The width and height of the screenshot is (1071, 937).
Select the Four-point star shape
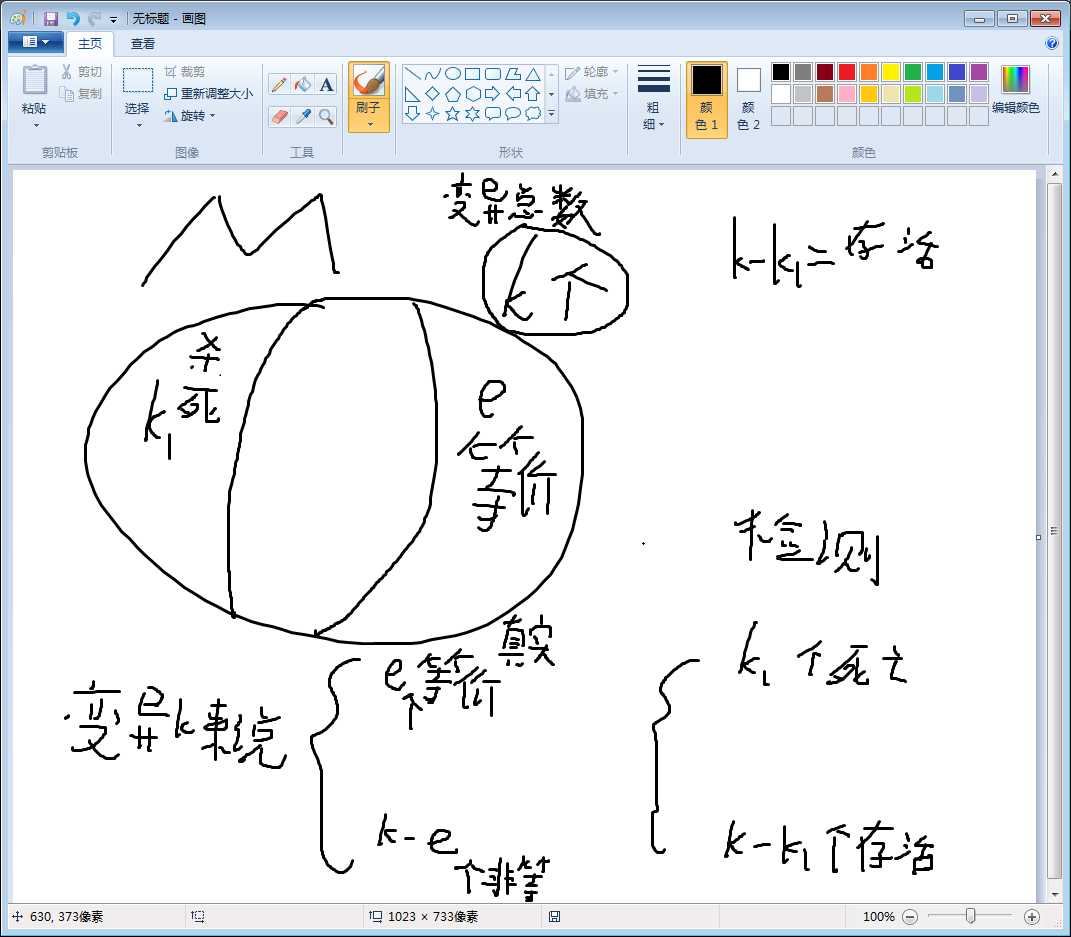tap(432, 114)
